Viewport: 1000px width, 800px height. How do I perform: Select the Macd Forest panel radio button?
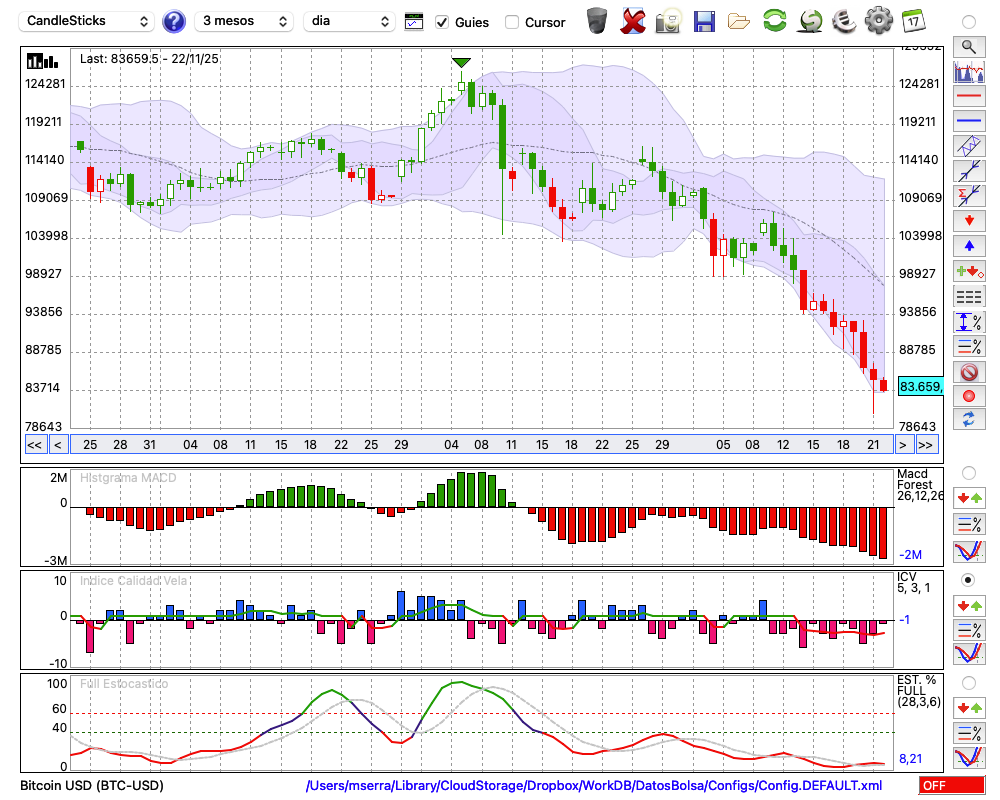[968, 472]
